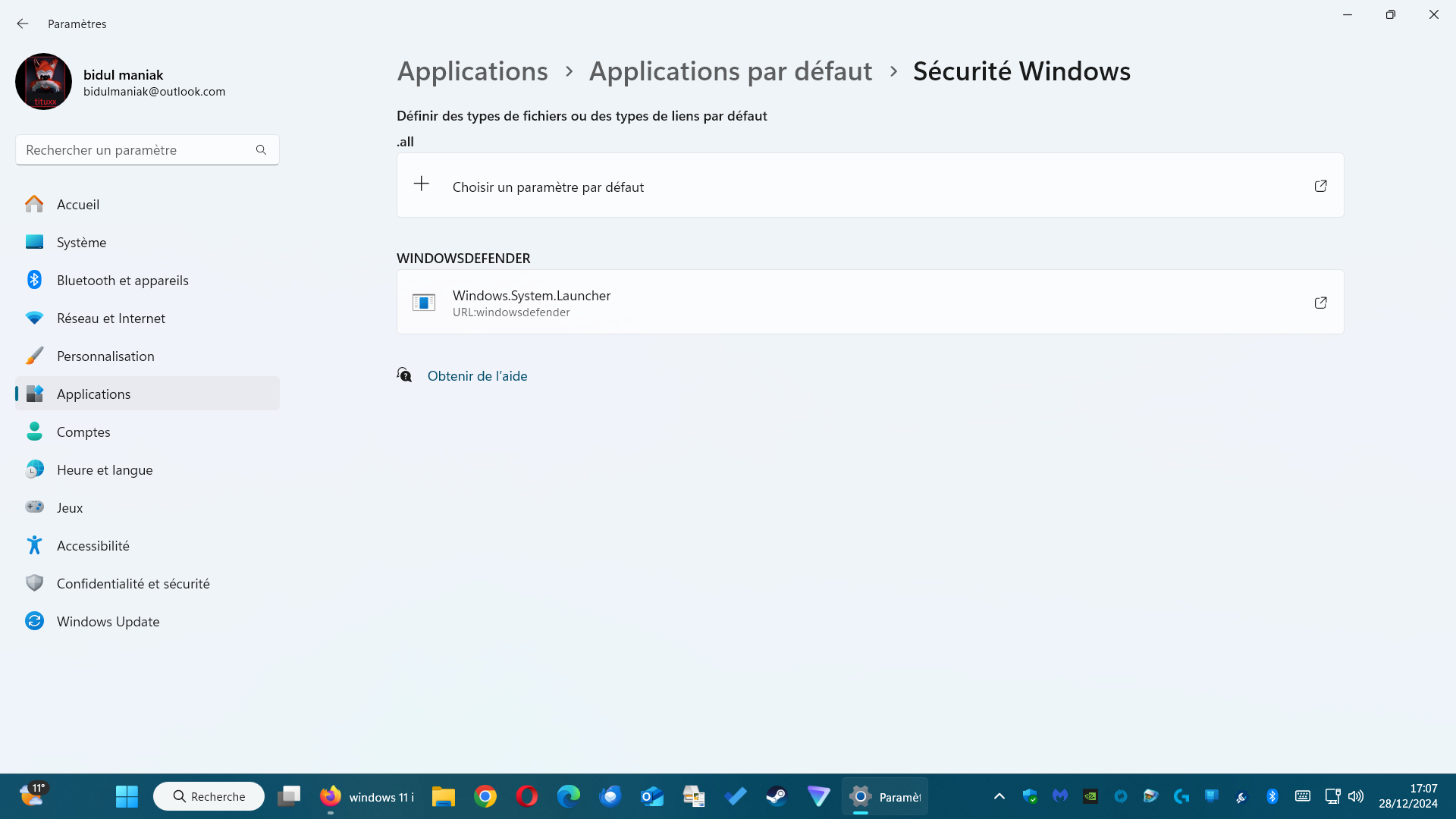Image resolution: width=1456 pixels, height=819 pixels.
Task: Go to the Applications par défaut breadcrumb
Action: pos(730,71)
